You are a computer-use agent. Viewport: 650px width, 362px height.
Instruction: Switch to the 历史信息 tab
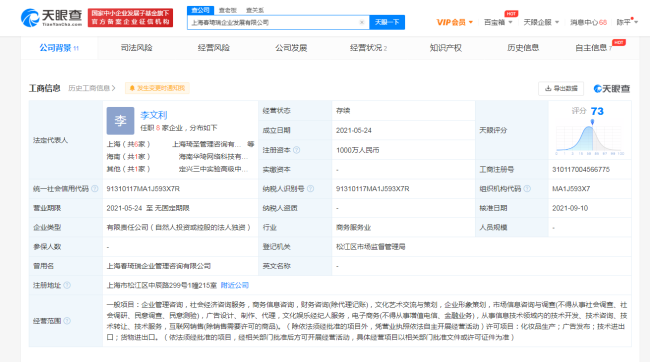pyautogui.click(x=523, y=48)
